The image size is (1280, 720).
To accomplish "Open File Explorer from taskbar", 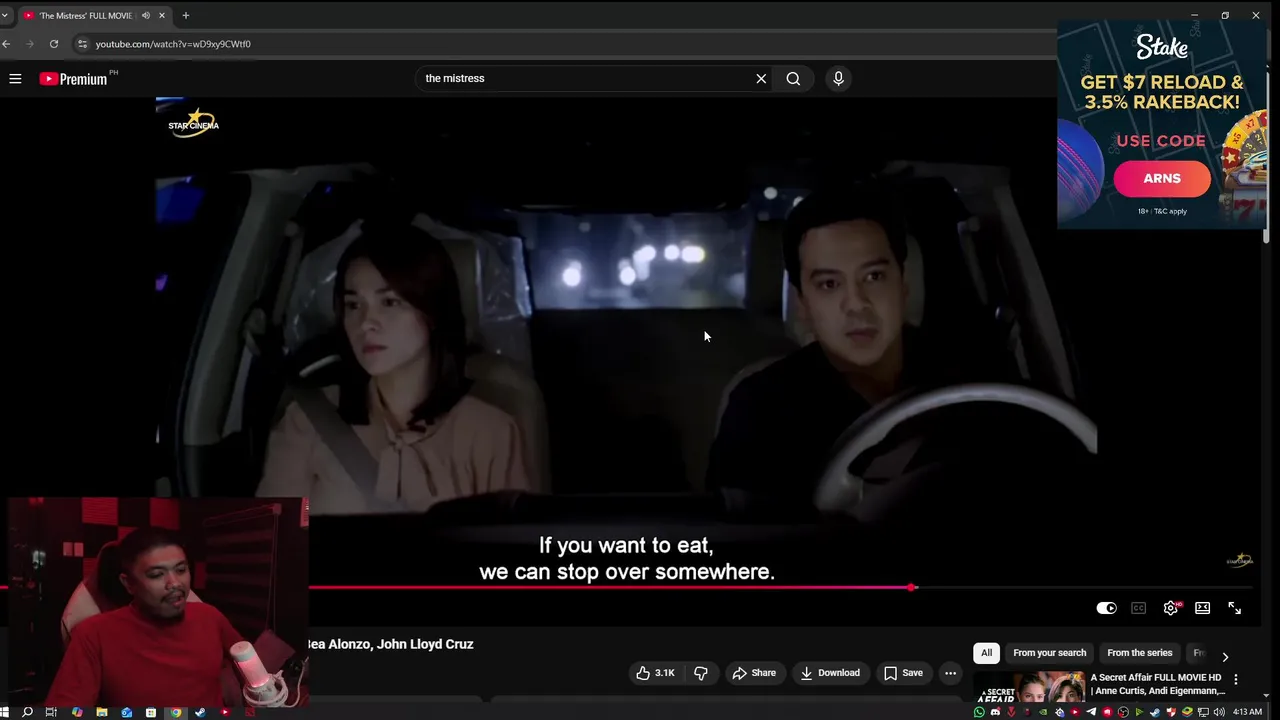I will (x=102, y=712).
